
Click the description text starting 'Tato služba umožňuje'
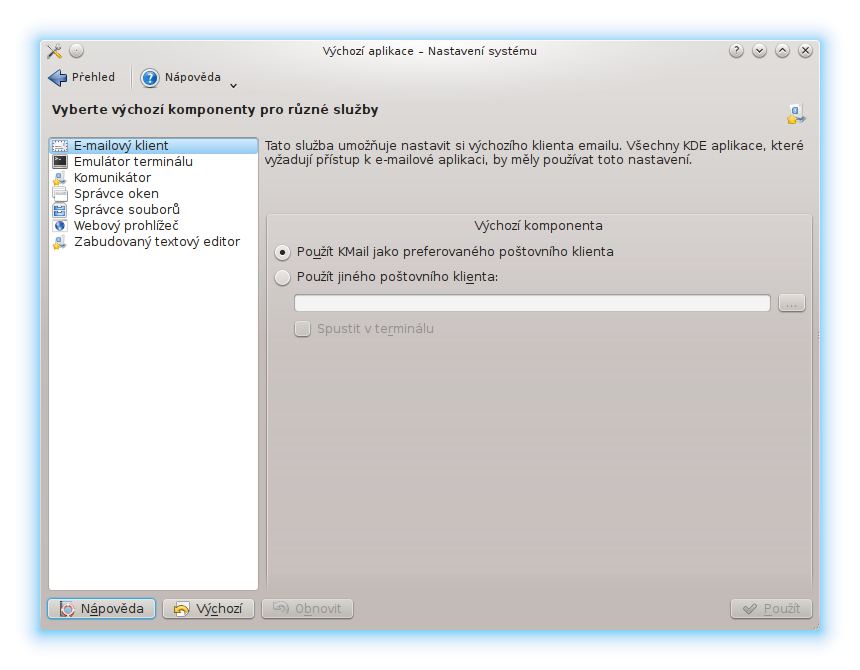tap(534, 153)
